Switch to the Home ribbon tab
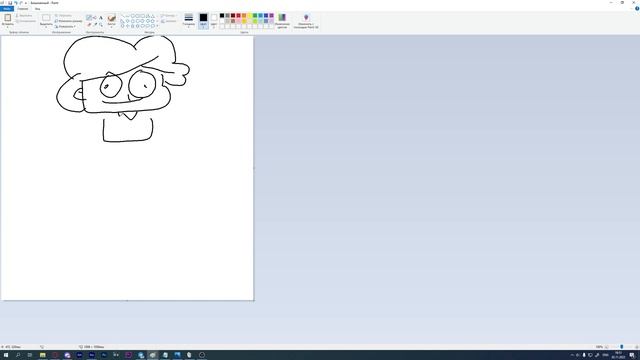640x360 pixels. tap(23, 9)
